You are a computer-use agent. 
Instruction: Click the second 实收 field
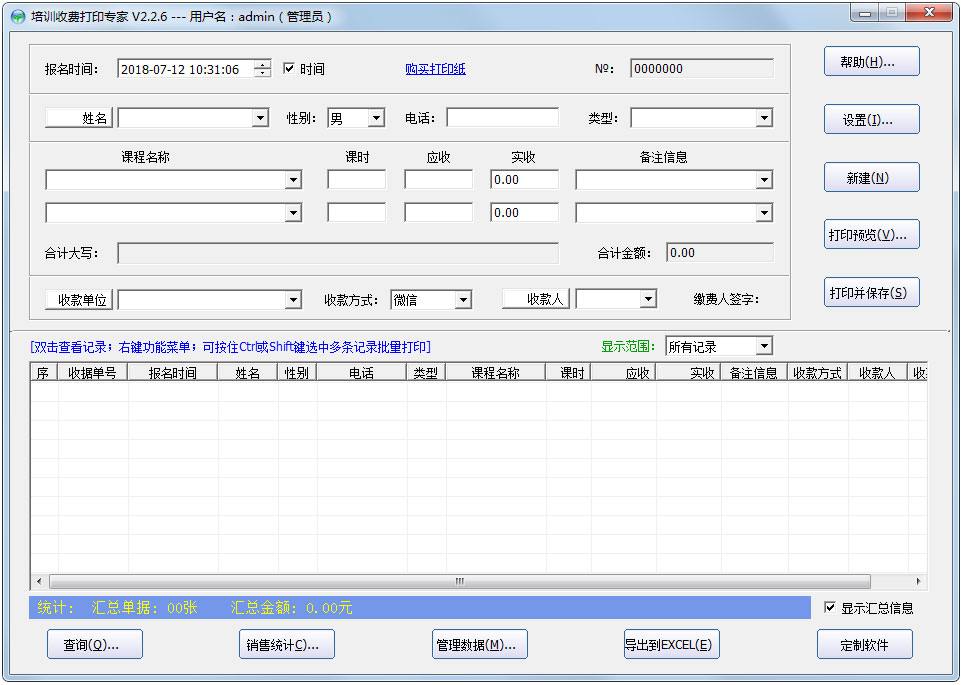pos(524,213)
